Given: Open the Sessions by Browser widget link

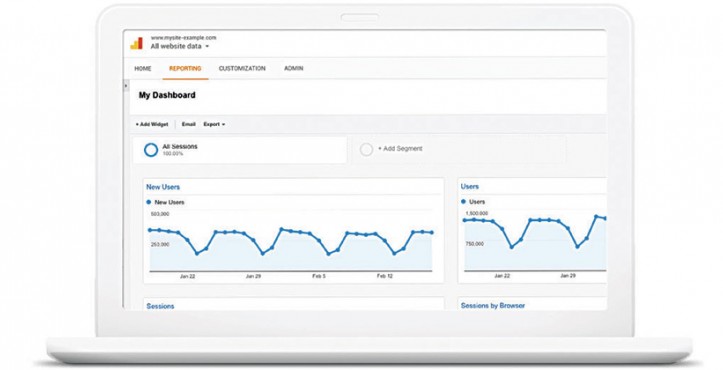Looking at the screenshot, I should tap(493, 305).
